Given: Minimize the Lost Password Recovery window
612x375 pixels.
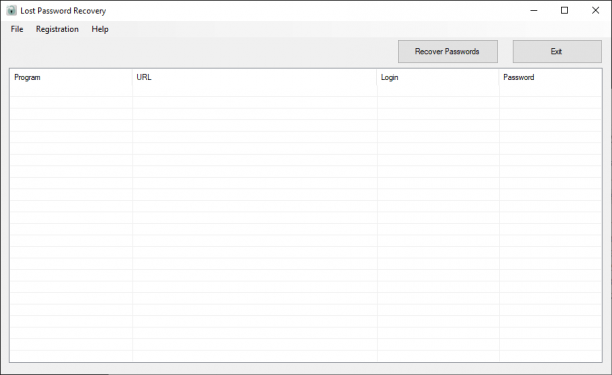Looking at the screenshot, I should (x=534, y=11).
